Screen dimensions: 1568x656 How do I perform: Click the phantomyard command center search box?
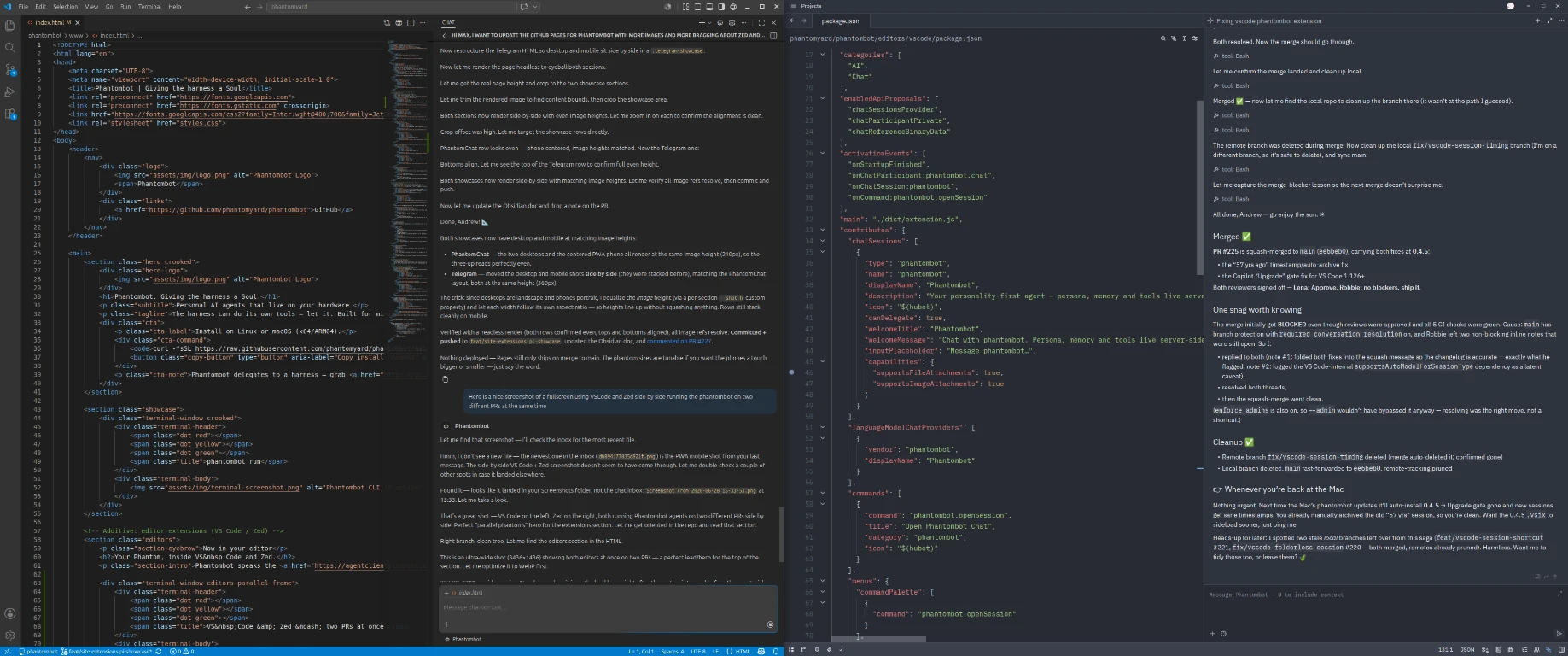click(393, 7)
